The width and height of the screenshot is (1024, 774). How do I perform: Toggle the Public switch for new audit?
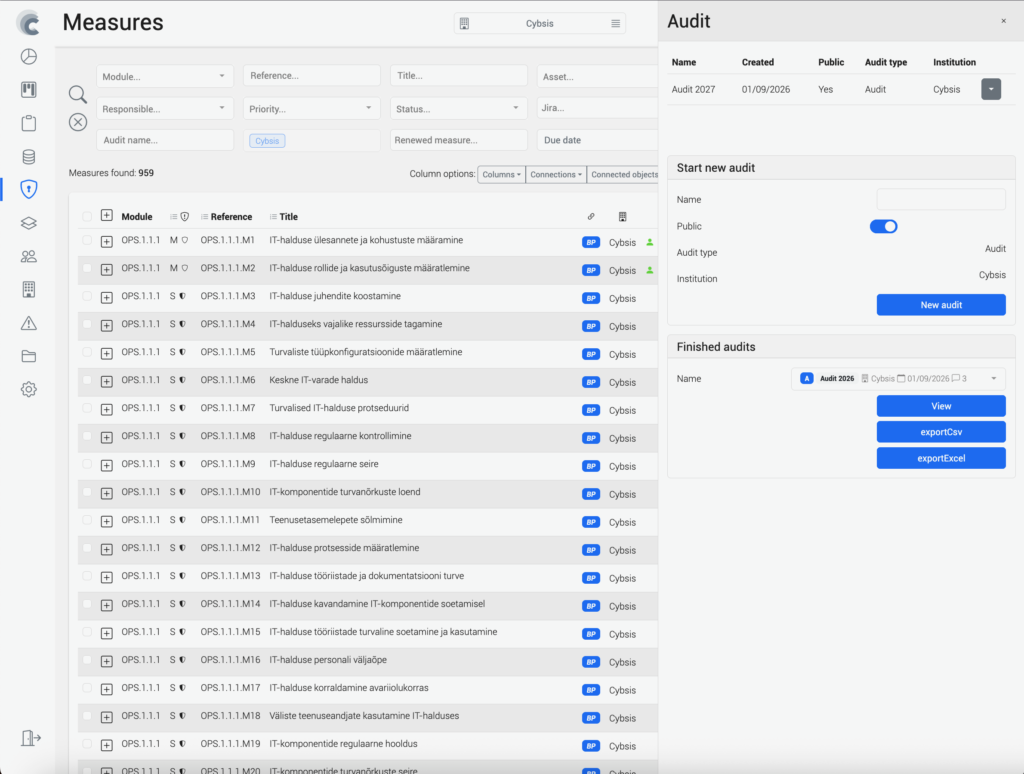click(x=883, y=226)
